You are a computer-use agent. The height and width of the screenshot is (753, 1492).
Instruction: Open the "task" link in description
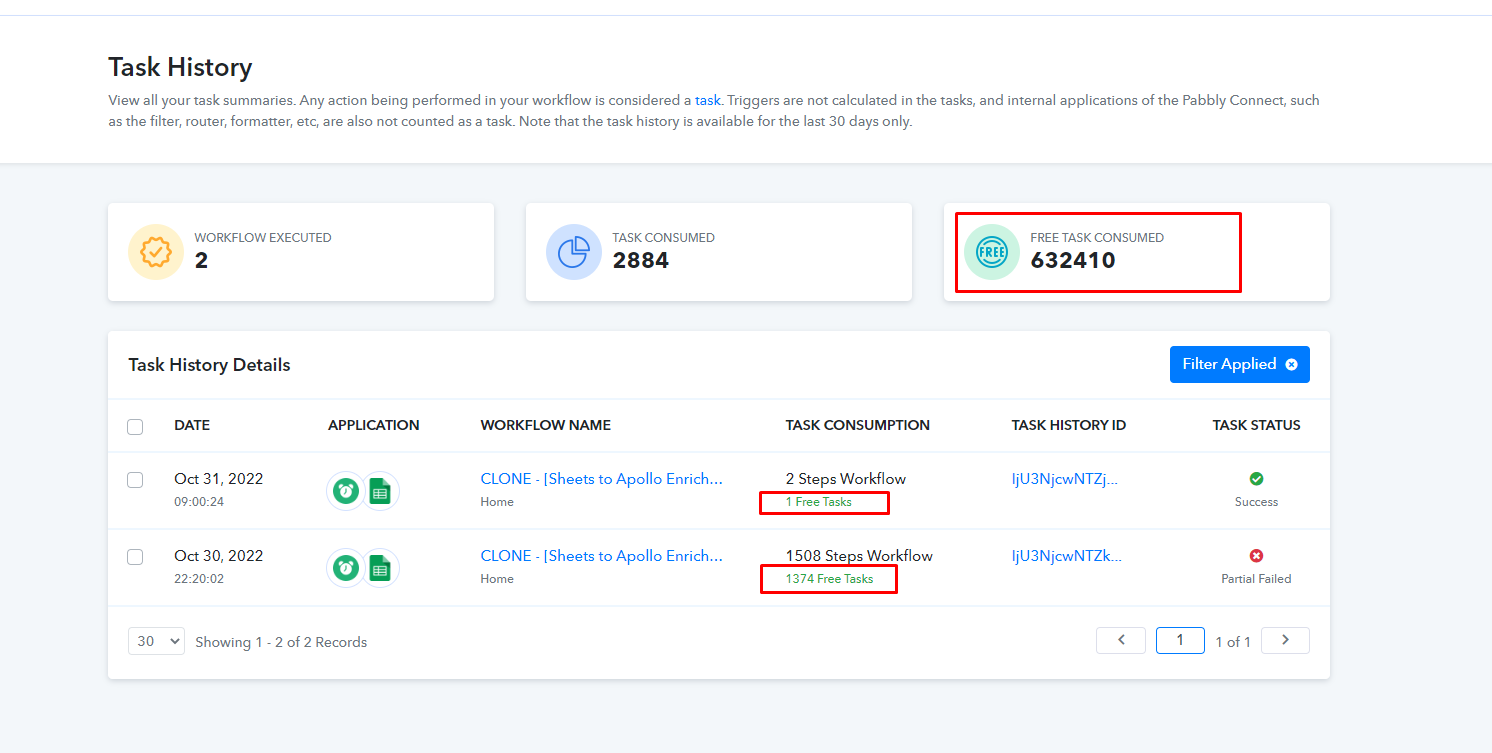click(x=708, y=100)
